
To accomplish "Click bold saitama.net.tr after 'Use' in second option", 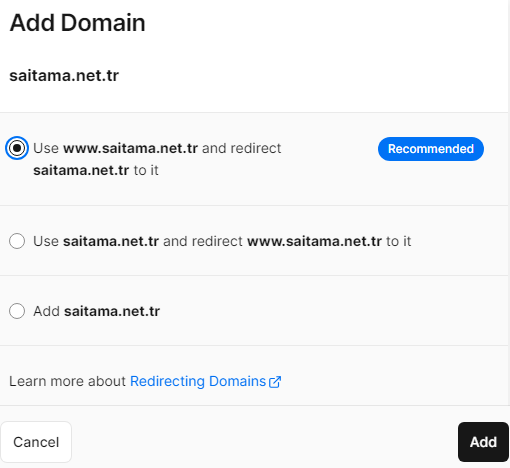I will pos(111,241).
